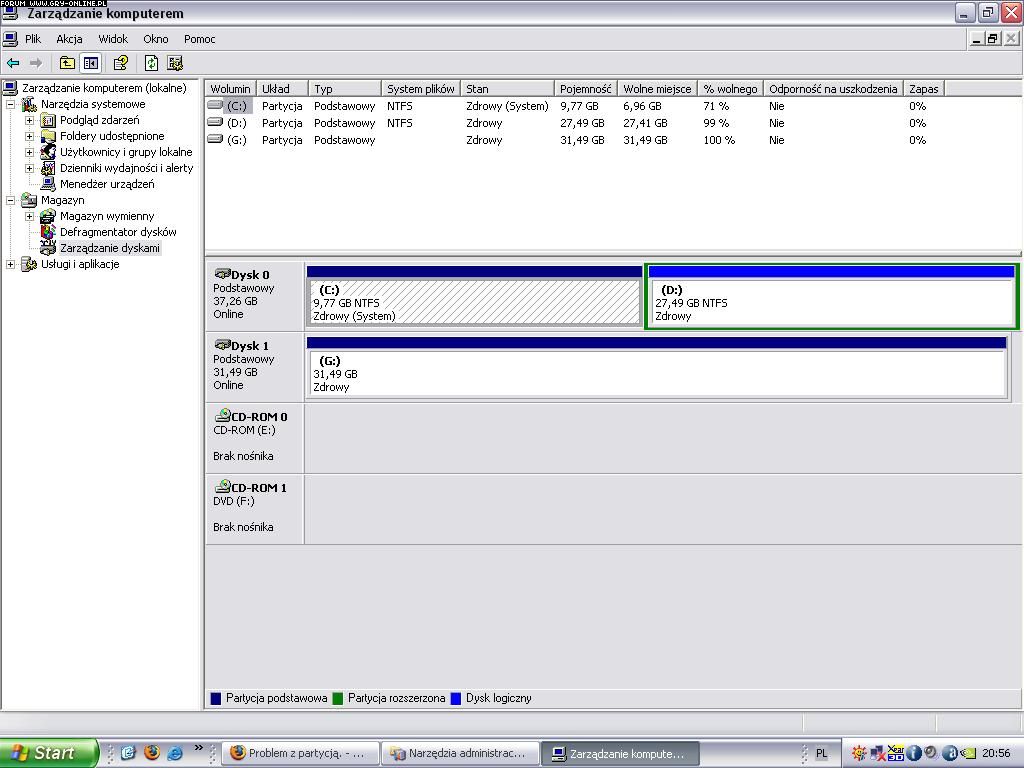
Task: Open Menedżer urządzeń in the tree
Action: tap(106, 184)
